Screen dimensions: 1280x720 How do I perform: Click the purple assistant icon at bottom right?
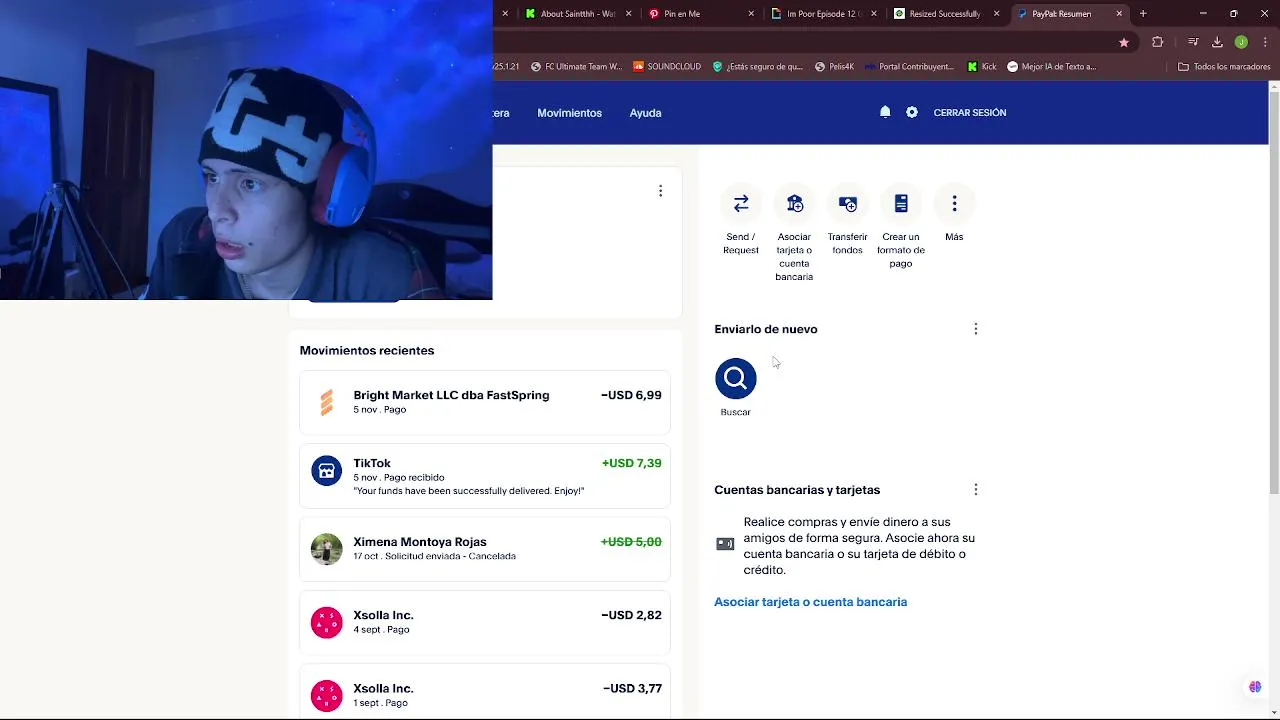[x=1255, y=687]
